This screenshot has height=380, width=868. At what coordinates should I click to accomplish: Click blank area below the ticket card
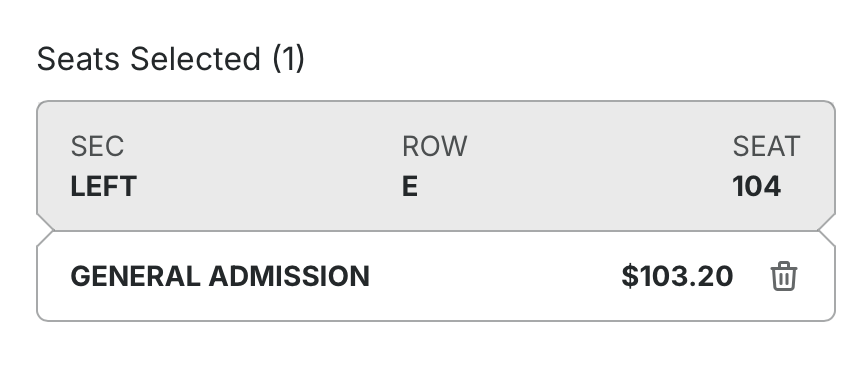coord(435,351)
